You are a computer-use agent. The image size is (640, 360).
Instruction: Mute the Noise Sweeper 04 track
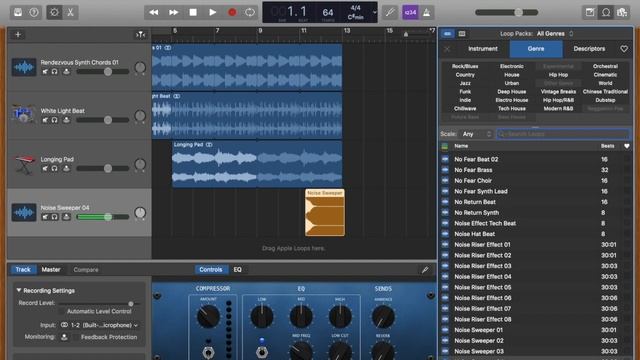[x=45, y=217]
